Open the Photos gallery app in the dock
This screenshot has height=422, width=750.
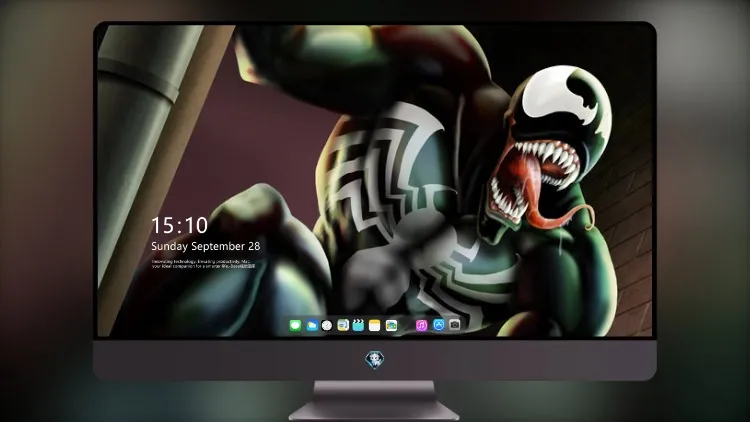391,325
